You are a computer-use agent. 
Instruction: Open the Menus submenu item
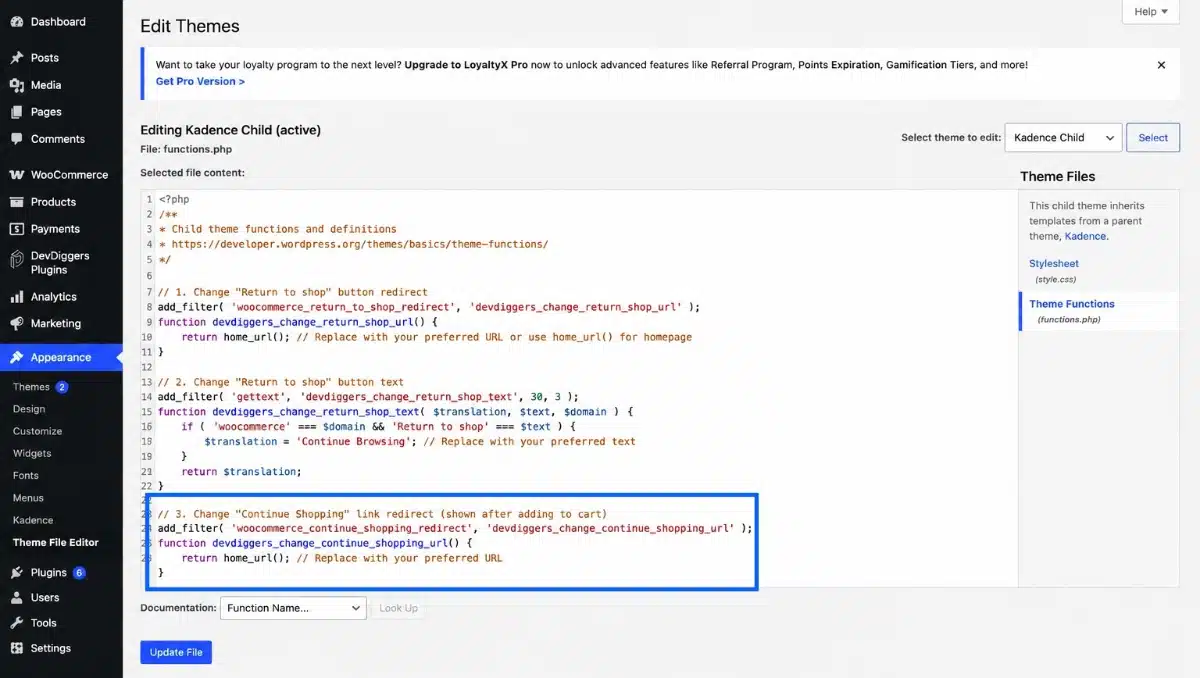point(28,497)
